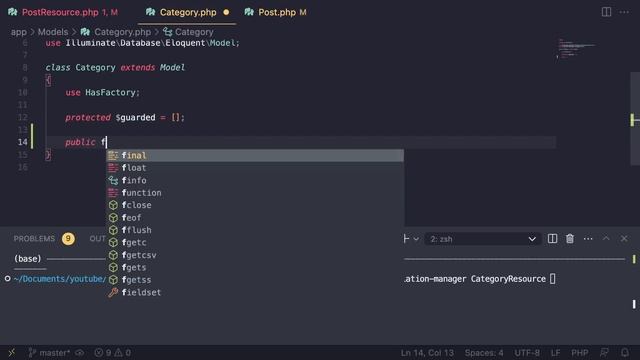Select the finfo suggestion
The image size is (640, 360).
point(255,180)
